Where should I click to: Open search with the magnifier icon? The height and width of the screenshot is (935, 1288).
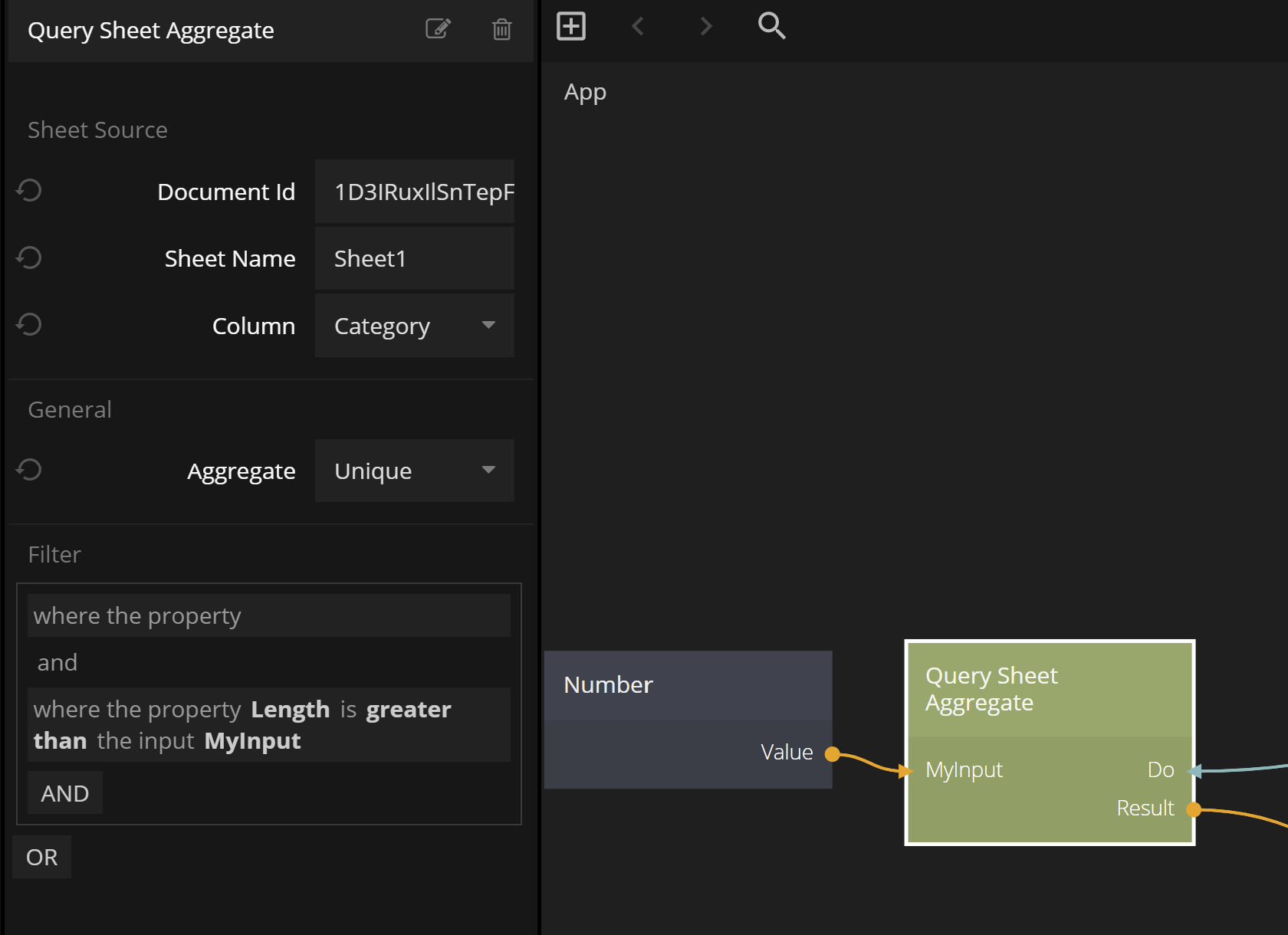[771, 26]
